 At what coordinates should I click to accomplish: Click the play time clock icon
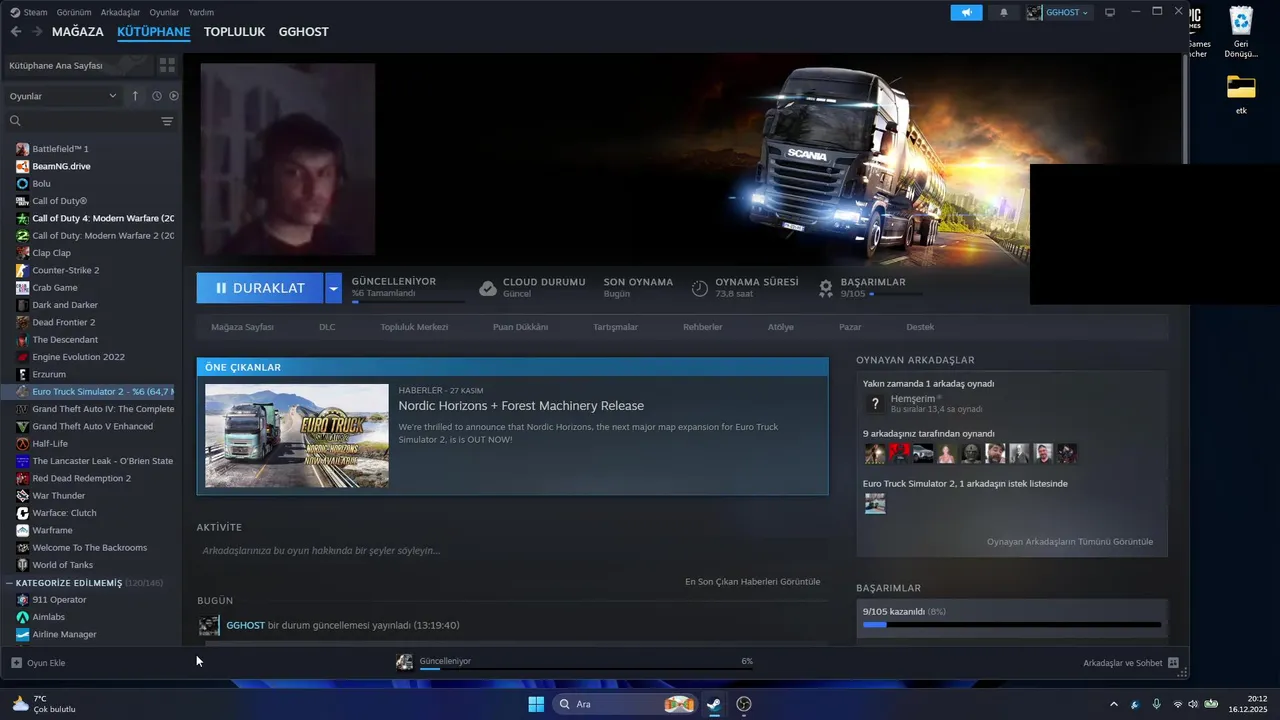pyautogui.click(x=700, y=288)
